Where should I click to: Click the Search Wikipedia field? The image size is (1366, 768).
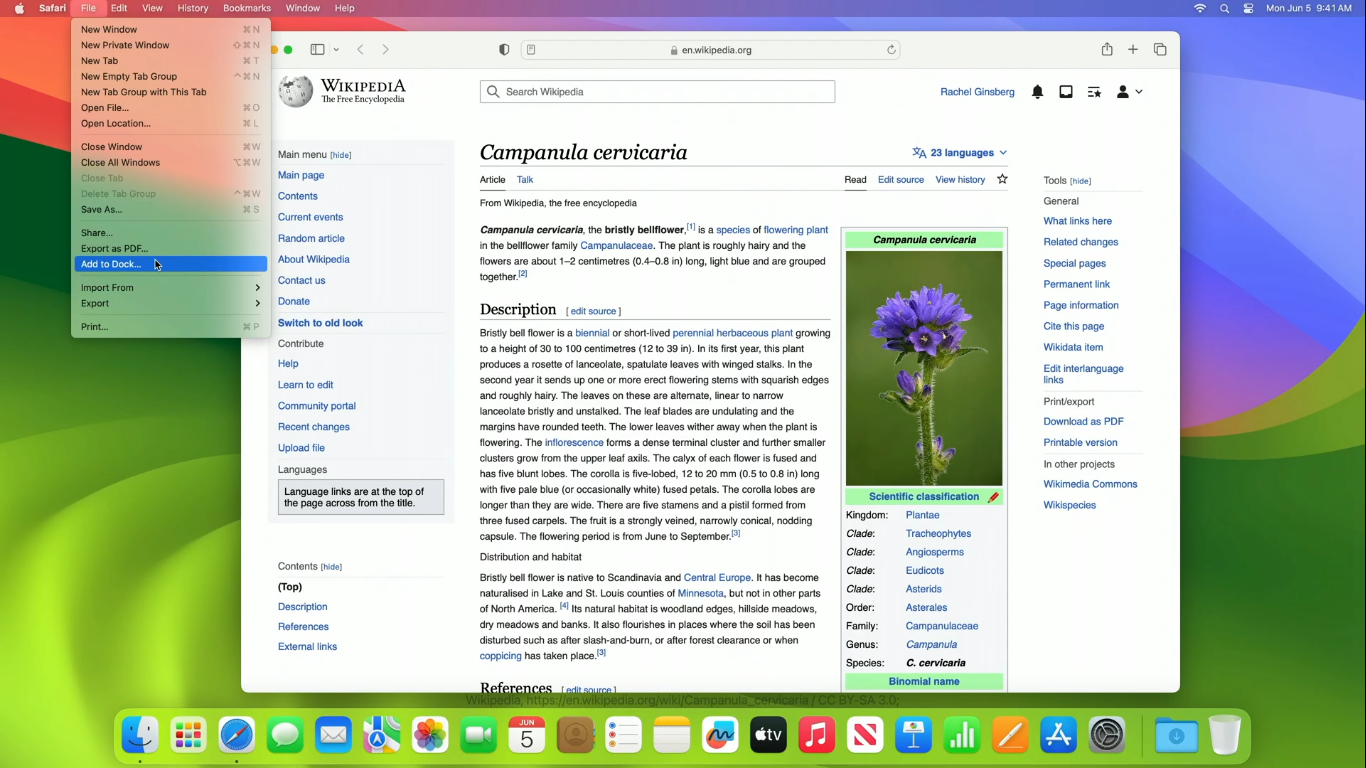[x=657, y=92]
